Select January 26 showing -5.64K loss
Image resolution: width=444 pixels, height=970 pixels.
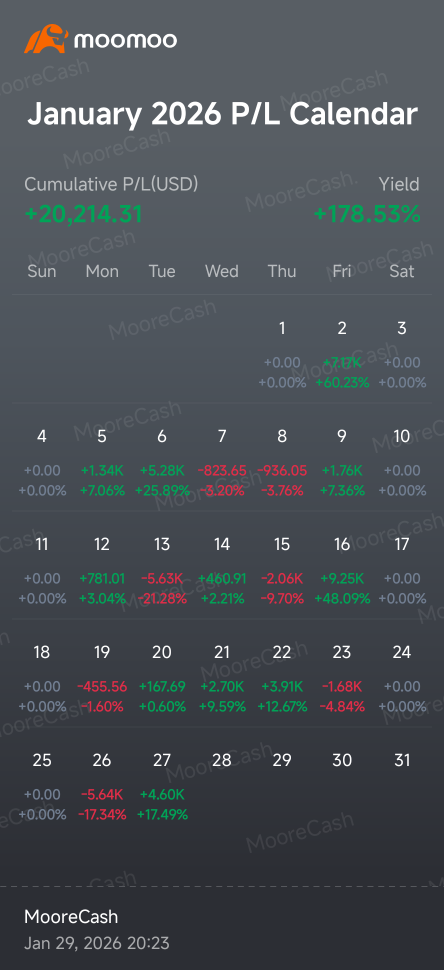[x=102, y=787]
